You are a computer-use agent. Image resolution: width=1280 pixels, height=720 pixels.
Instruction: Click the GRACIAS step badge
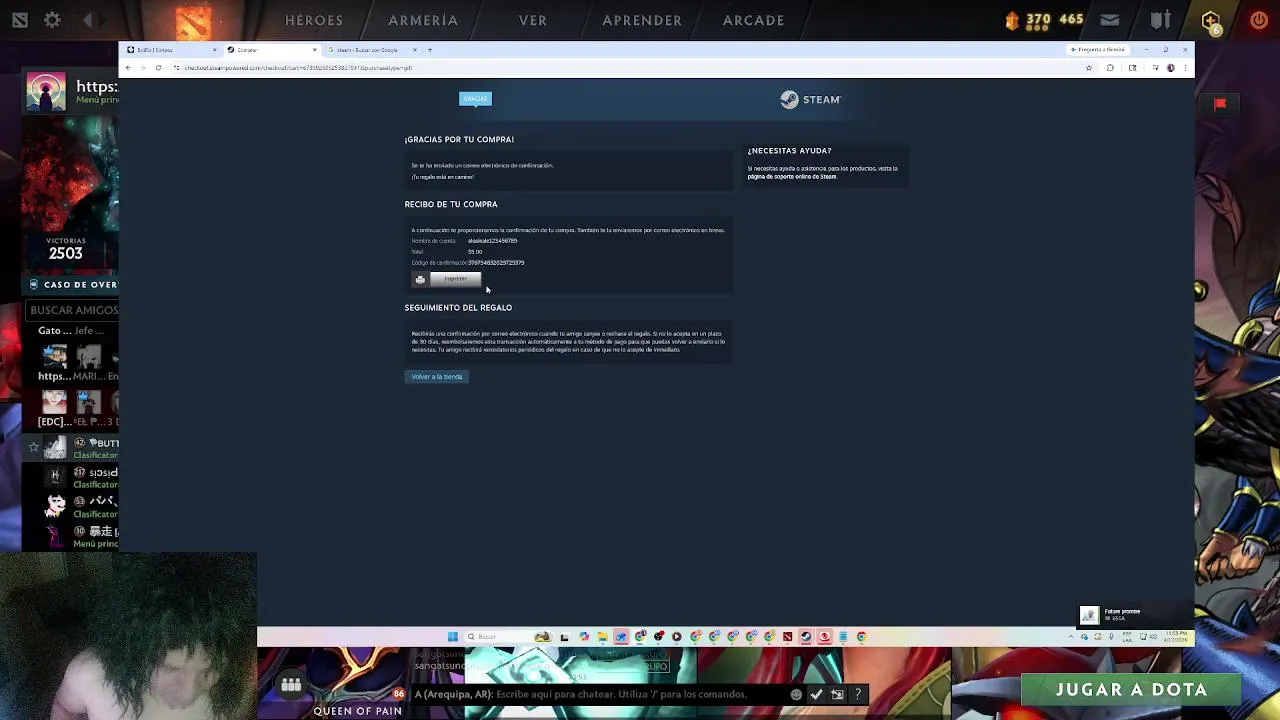point(475,98)
